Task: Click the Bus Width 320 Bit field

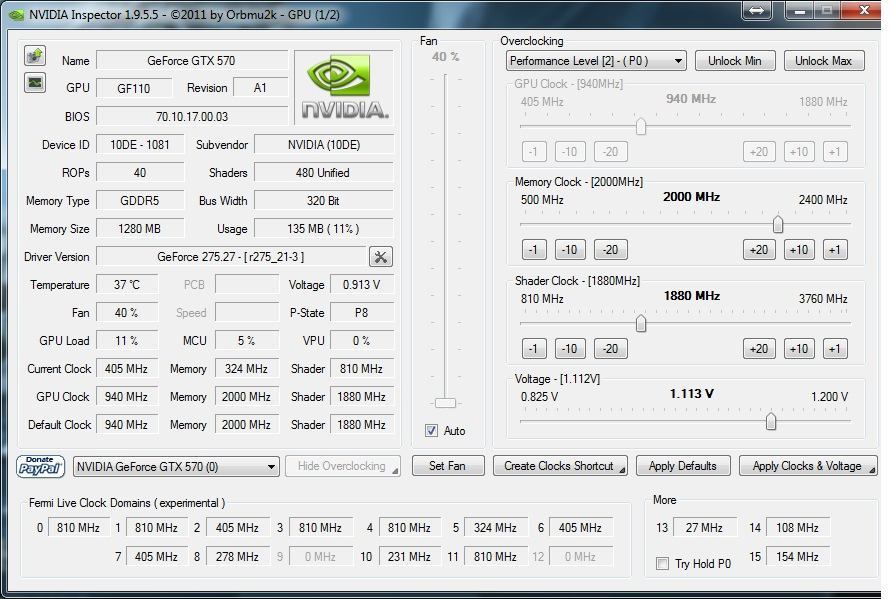Action: click(324, 201)
